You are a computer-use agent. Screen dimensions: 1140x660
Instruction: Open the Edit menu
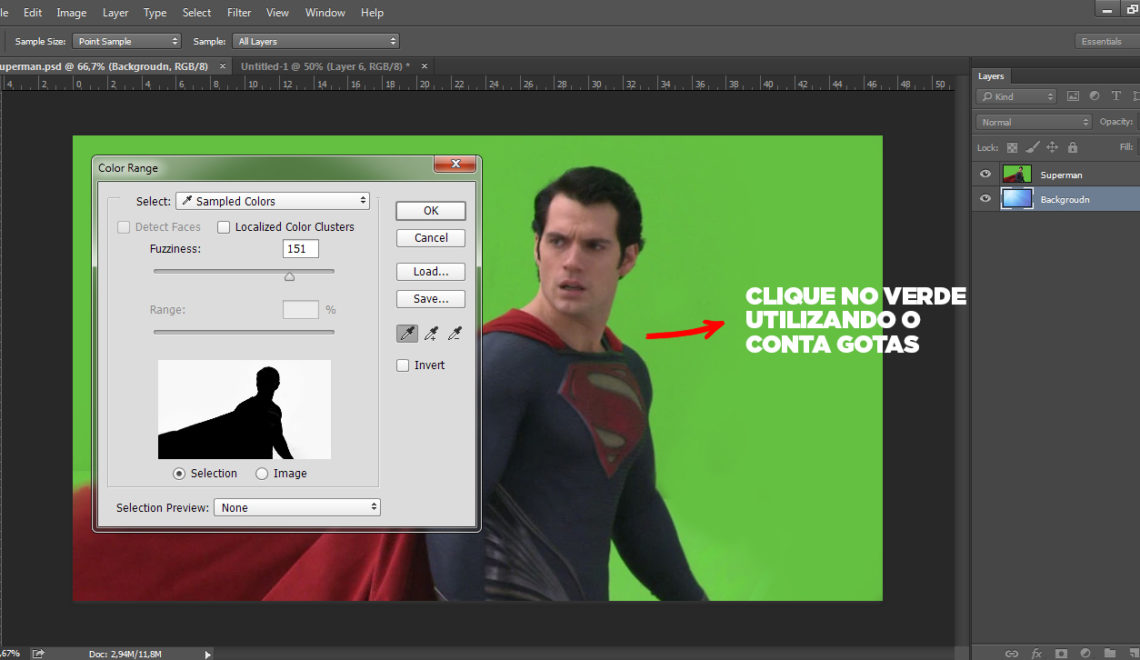pyautogui.click(x=33, y=12)
